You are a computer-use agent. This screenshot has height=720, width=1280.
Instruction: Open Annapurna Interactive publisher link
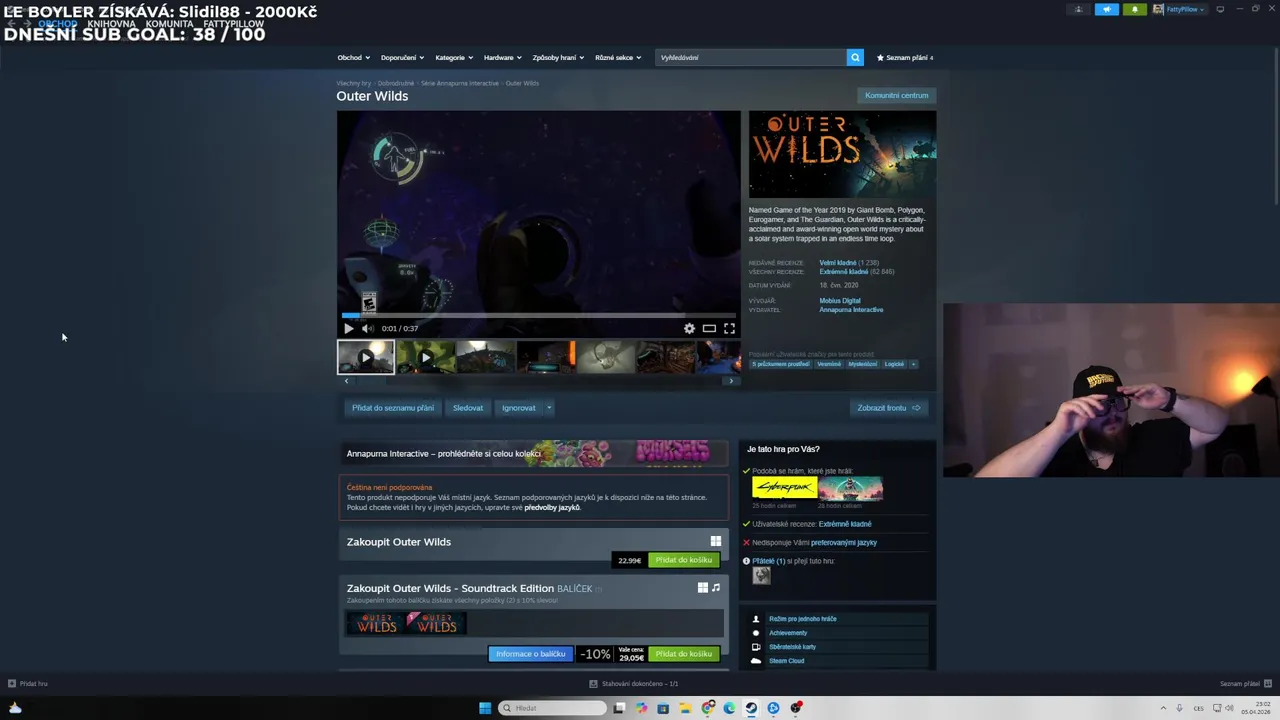tap(851, 310)
